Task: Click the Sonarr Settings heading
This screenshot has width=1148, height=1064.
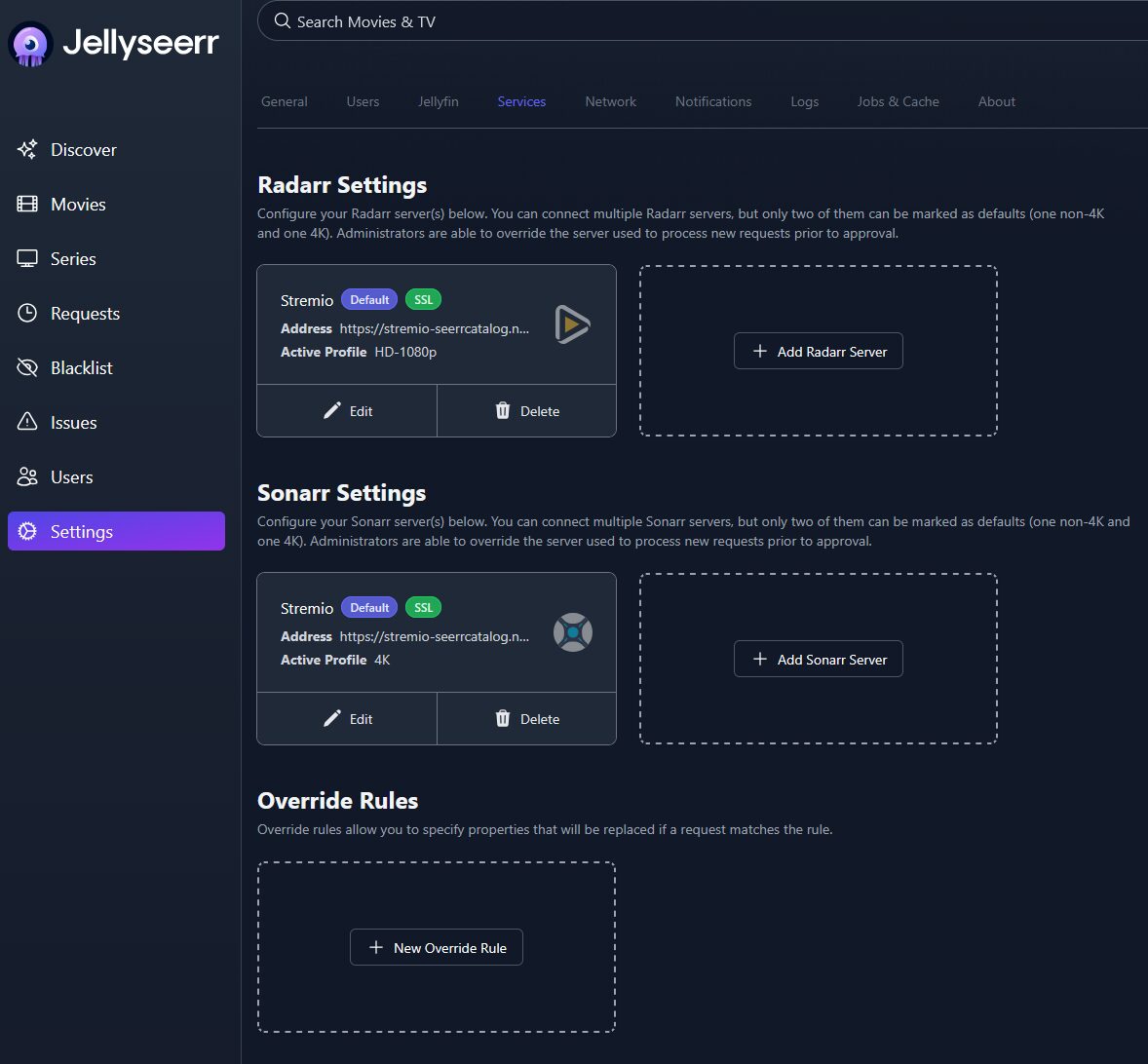Action: click(341, 493)
